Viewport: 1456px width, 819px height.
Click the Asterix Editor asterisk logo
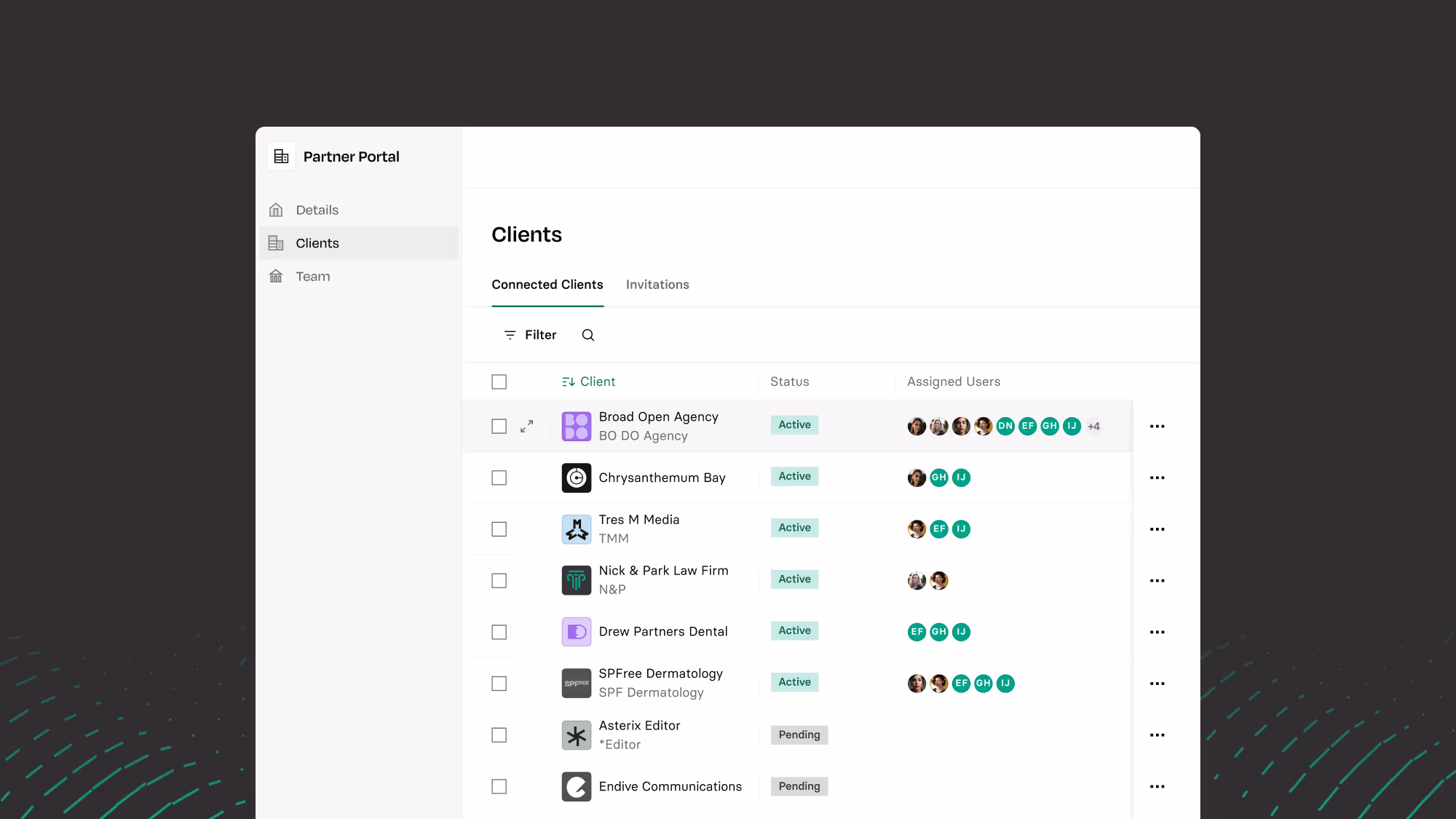click(x=576, y=735)
